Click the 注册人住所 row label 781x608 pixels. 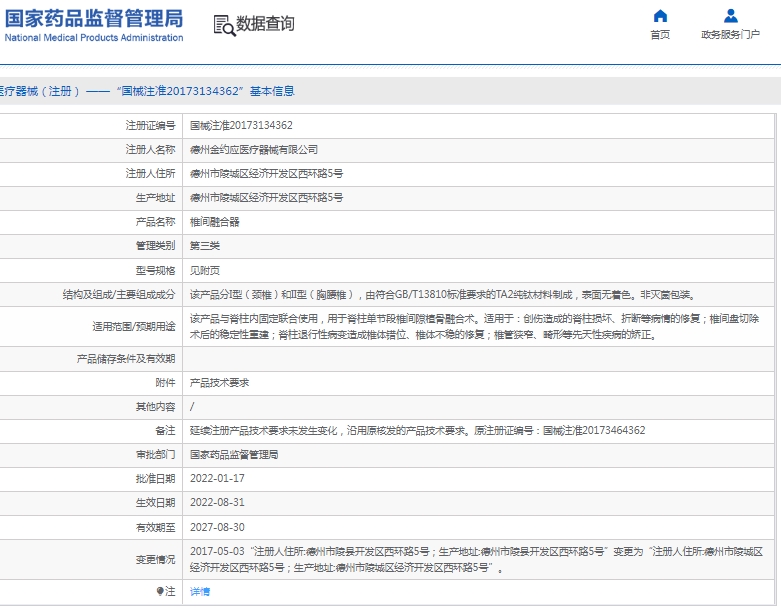point(150,173)
